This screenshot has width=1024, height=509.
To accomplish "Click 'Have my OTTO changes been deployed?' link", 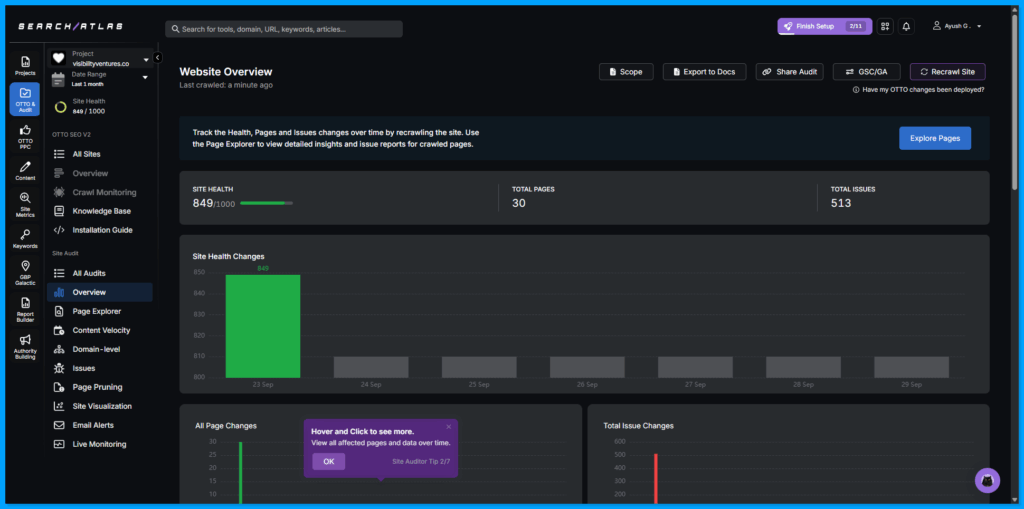I will click(923, 90).
